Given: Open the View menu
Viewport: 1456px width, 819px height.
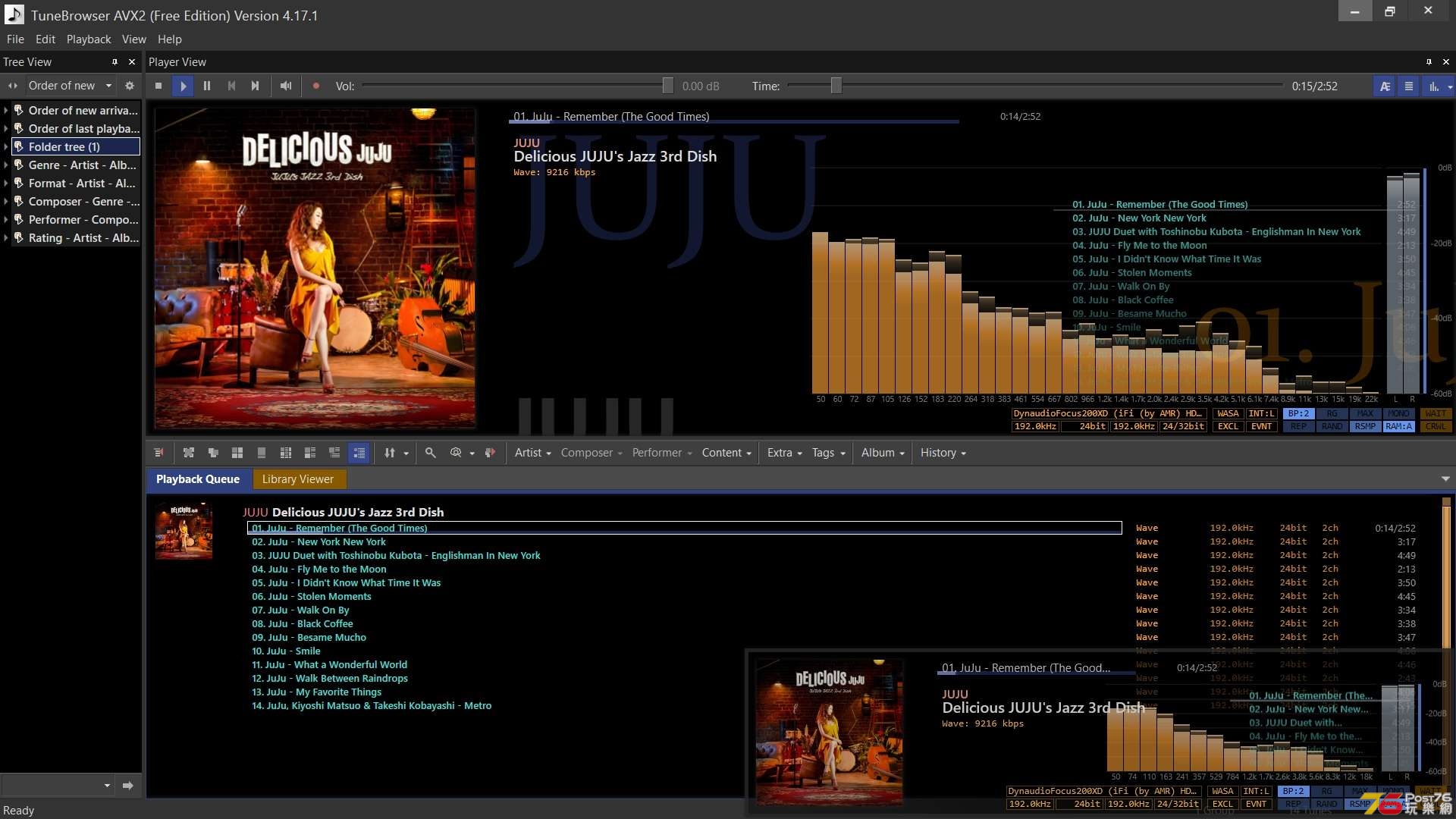Looking at the screenshot, I should click(x=133, y=39).
